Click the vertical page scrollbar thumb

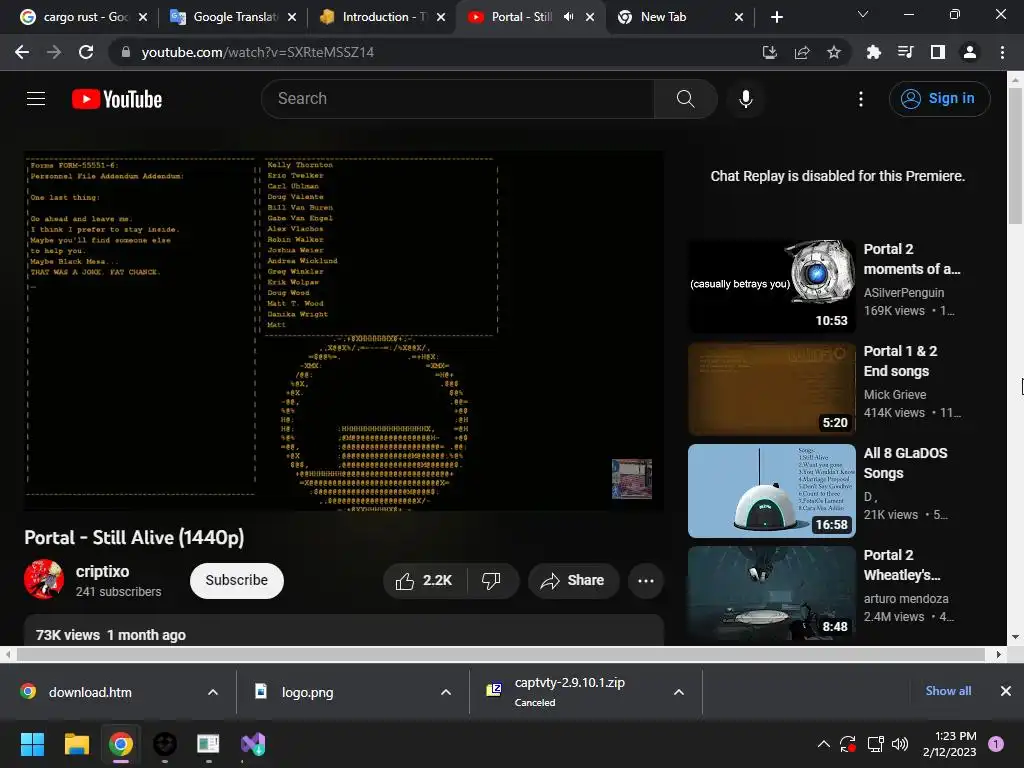tap(1015, 156)
